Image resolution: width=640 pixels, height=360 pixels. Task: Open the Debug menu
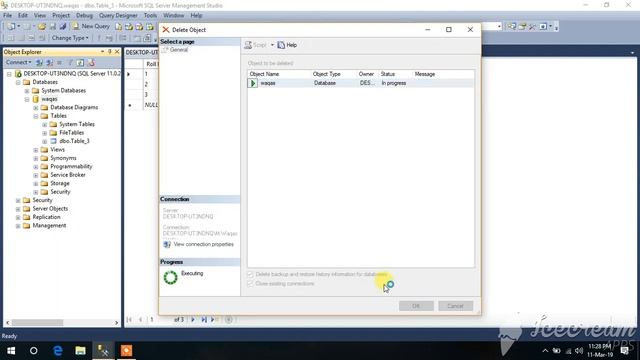point(84,16)
